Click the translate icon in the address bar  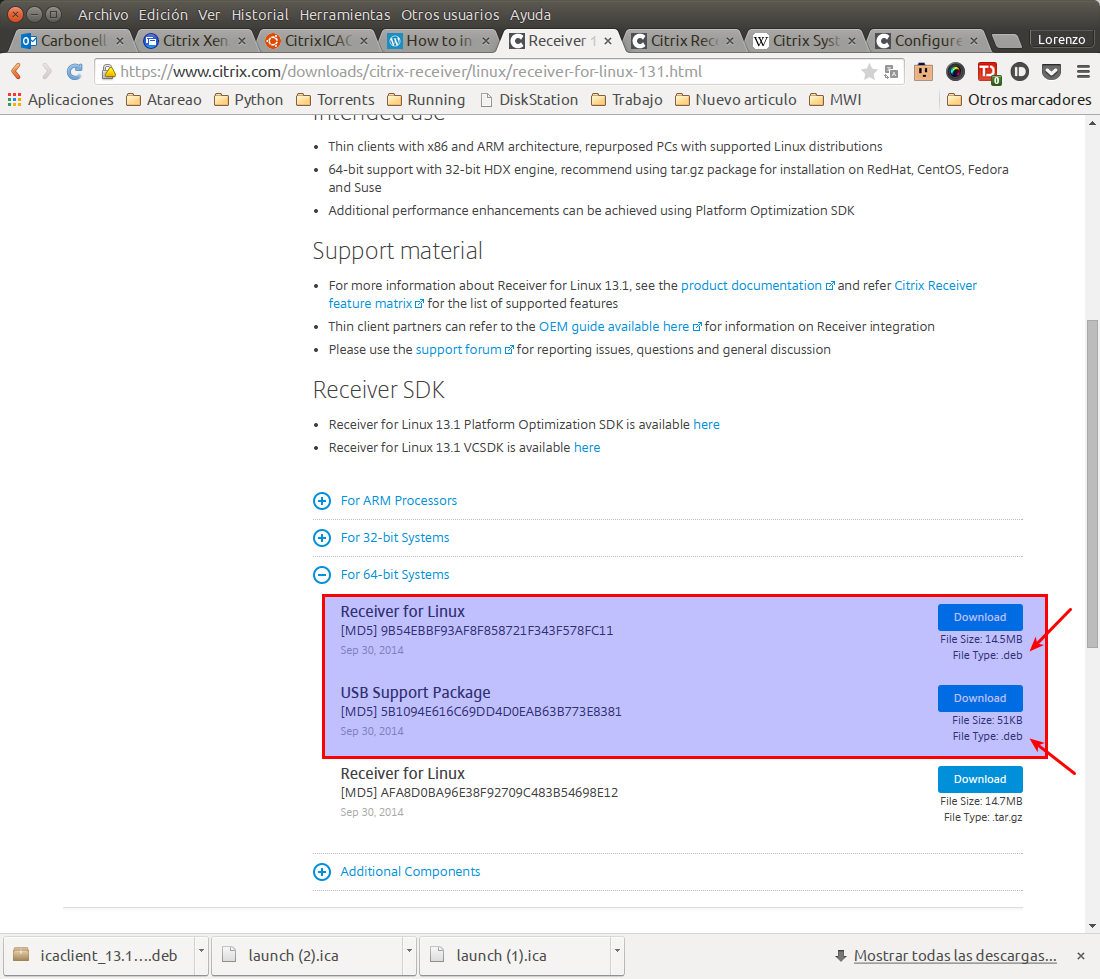coord(892,72)
